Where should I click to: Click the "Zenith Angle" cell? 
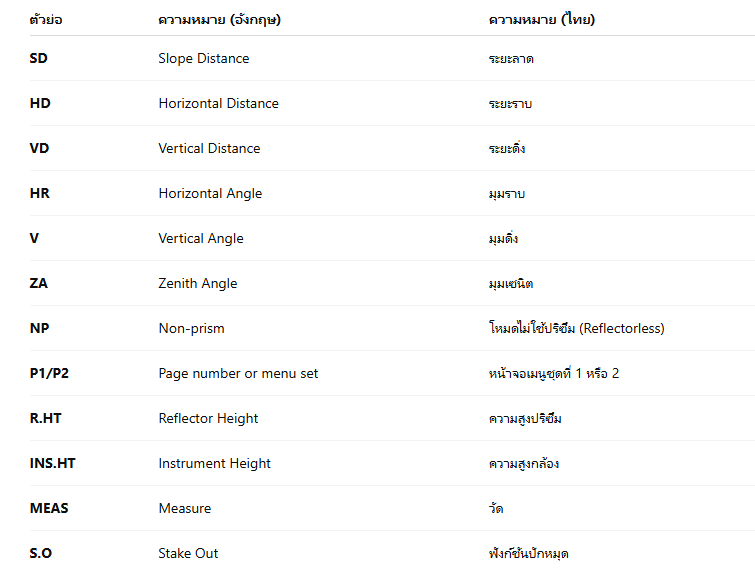point(198,283)
